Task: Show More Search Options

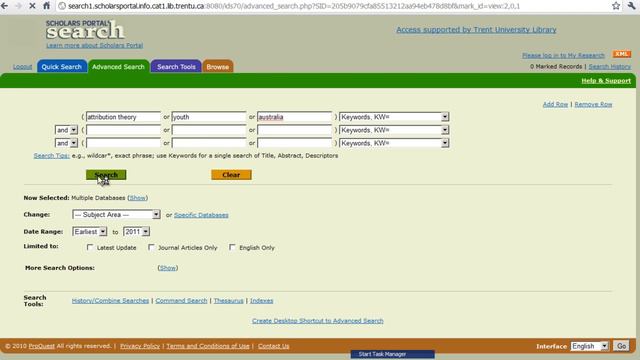Action: click(x=168, y=268)
